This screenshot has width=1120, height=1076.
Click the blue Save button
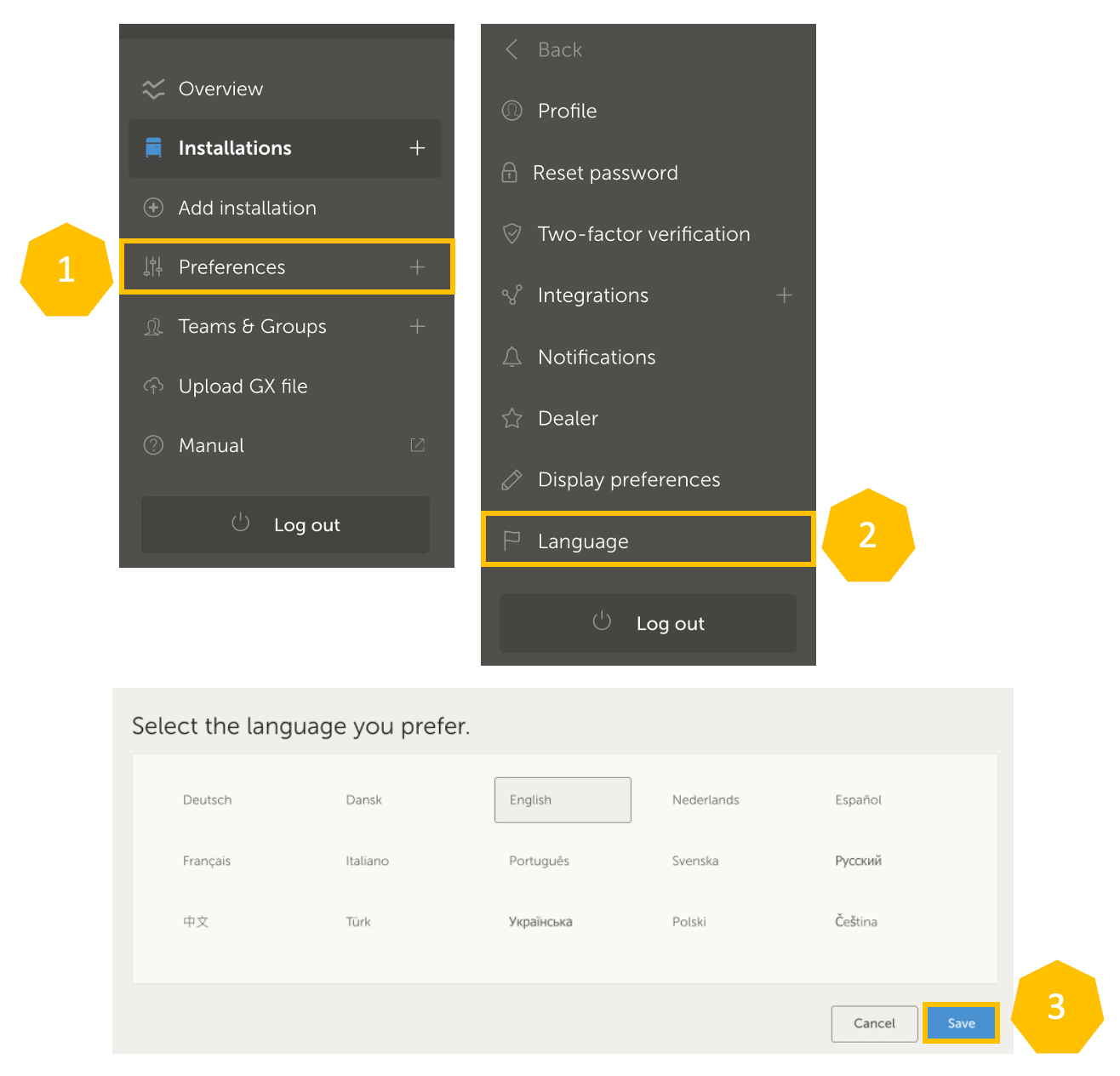pos(961,1023)
